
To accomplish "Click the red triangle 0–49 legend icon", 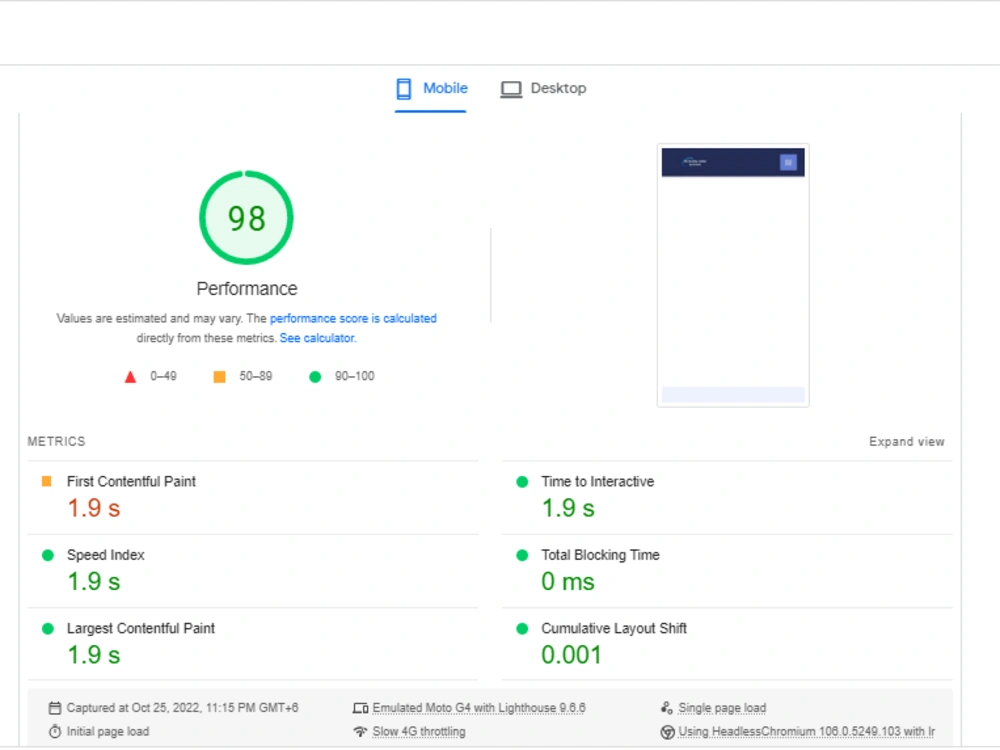I will pos(130,377).
